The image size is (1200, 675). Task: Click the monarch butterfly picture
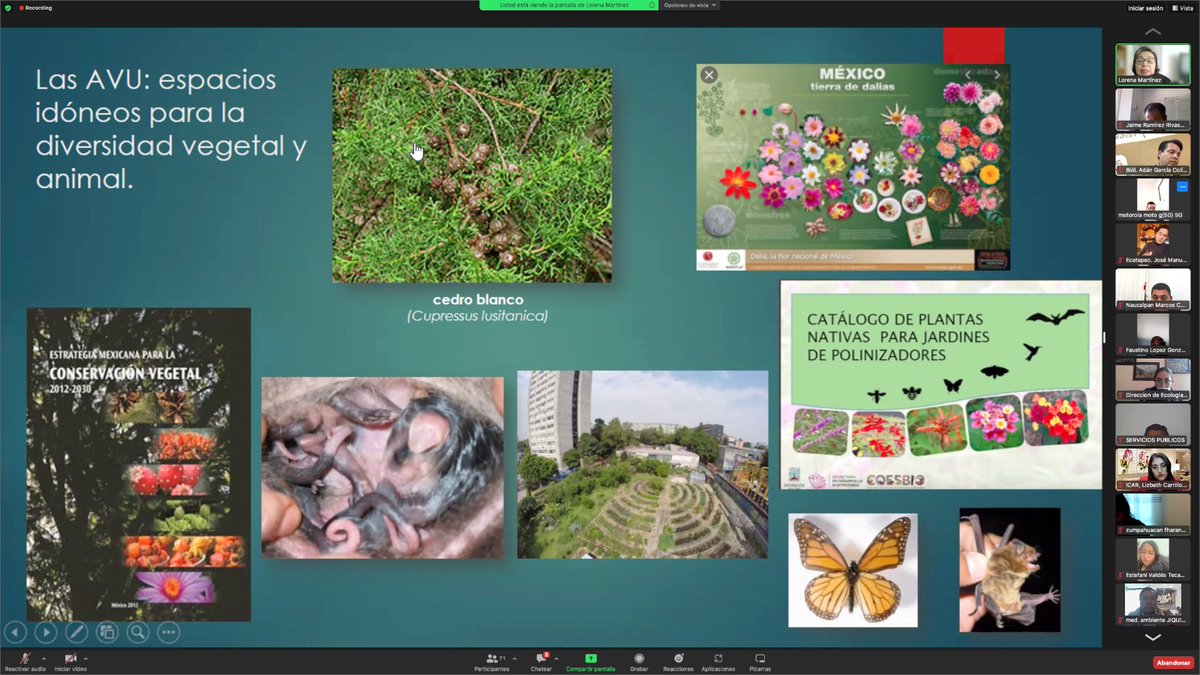852,571
